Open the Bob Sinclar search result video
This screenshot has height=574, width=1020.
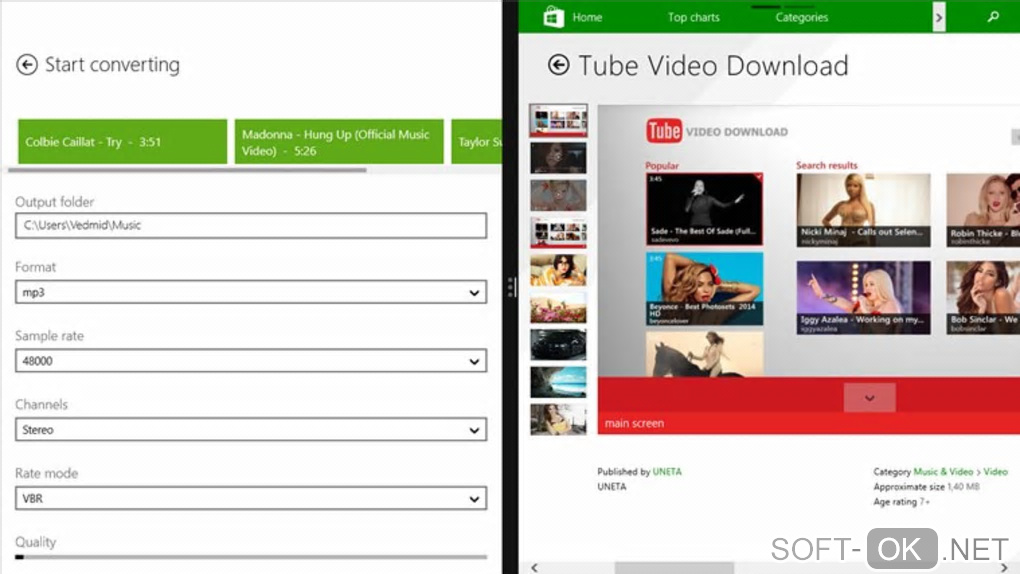pos(983,297)
